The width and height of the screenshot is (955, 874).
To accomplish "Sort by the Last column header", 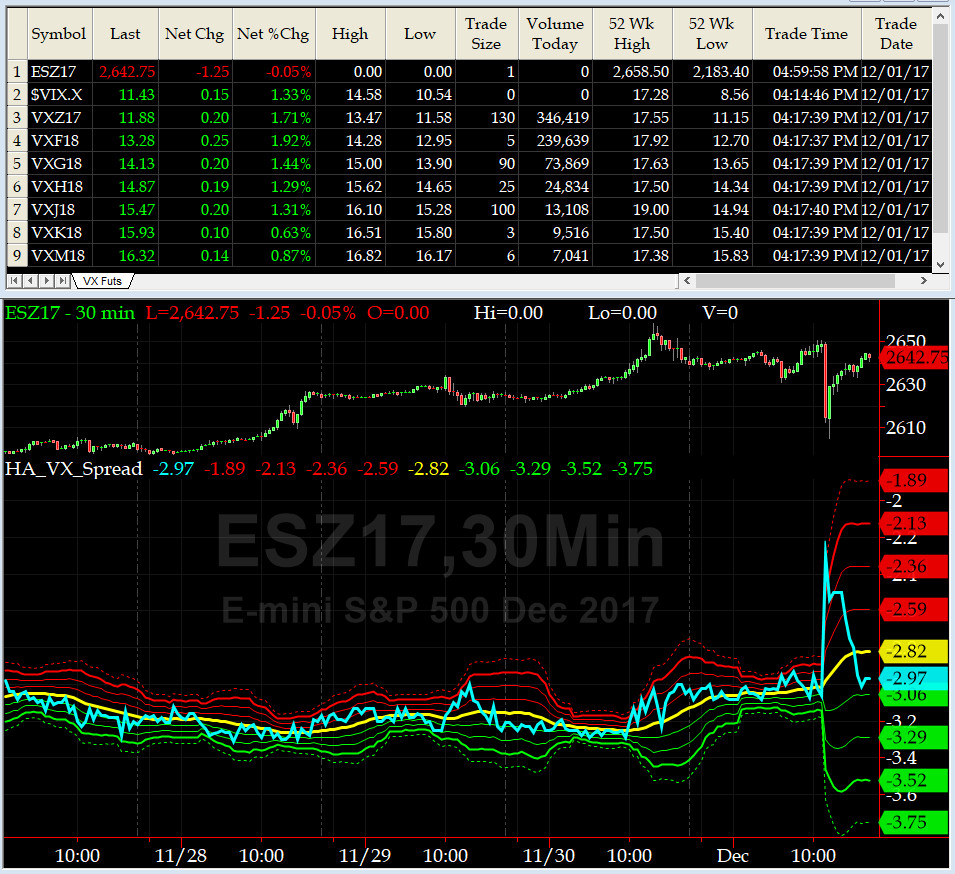I will pyautogui.click(x=125, y=34).
